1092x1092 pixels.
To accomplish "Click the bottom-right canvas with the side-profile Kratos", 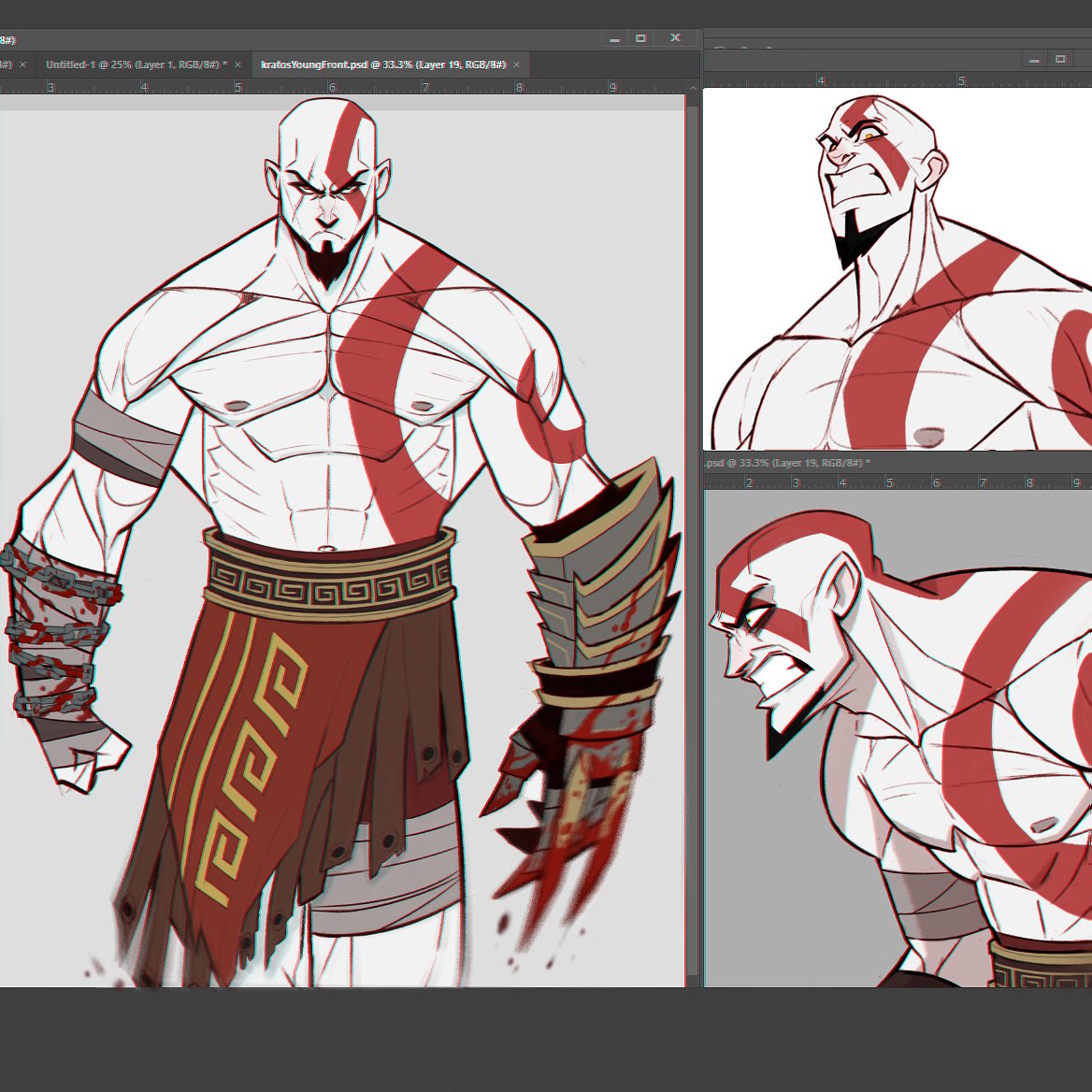I will point(898,739).
